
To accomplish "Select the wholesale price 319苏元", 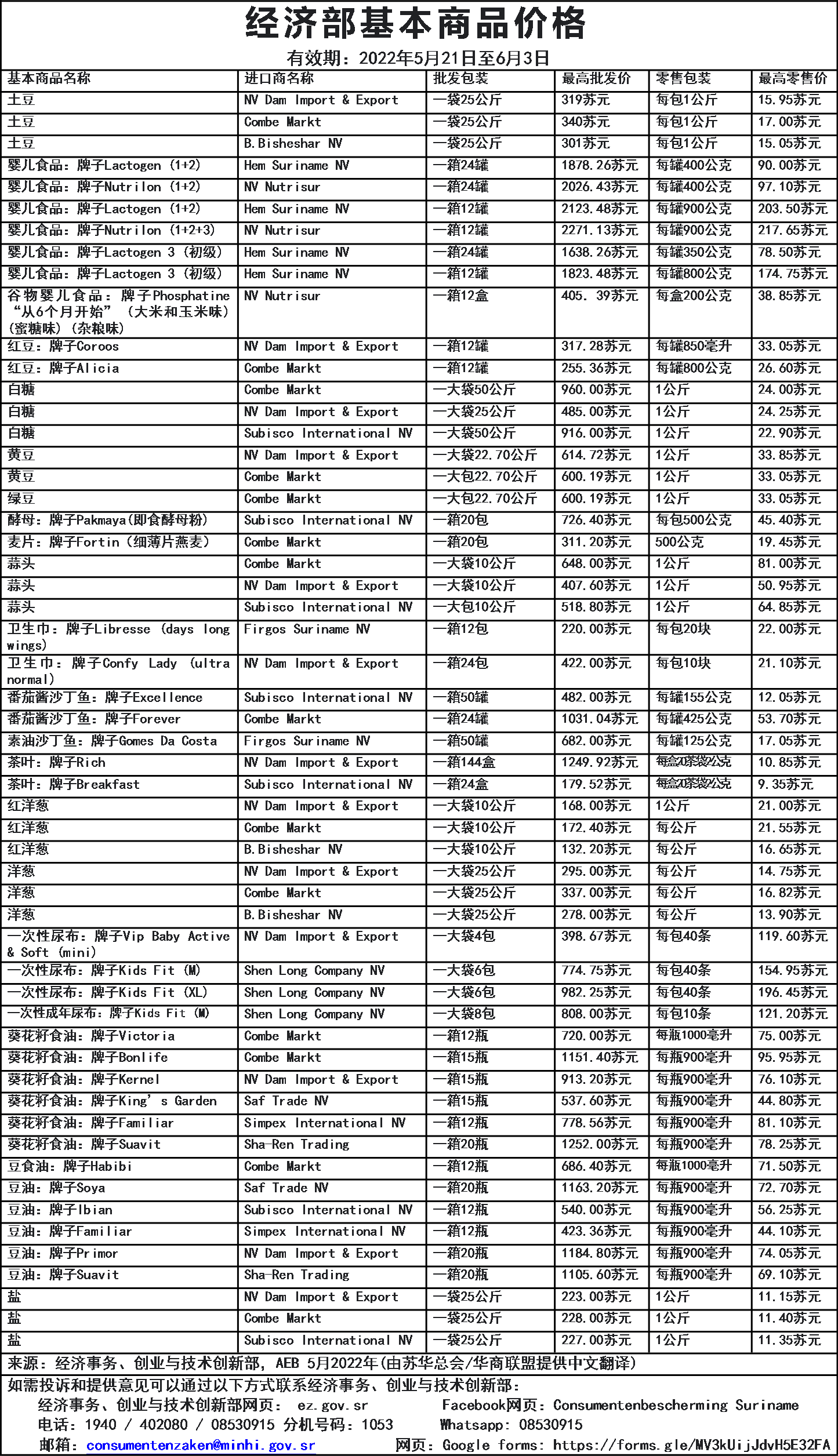I will pyautogui.click(x=586, y=100).
